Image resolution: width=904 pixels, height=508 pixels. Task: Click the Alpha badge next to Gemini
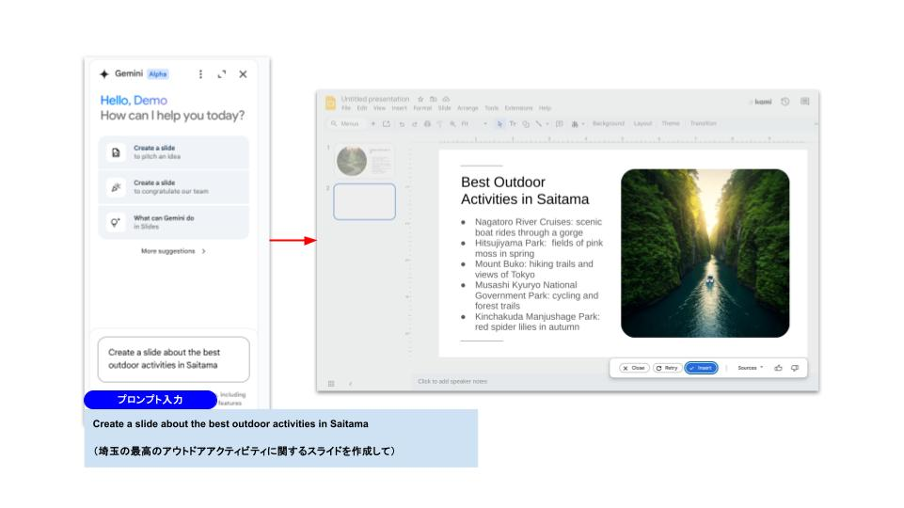157,74
